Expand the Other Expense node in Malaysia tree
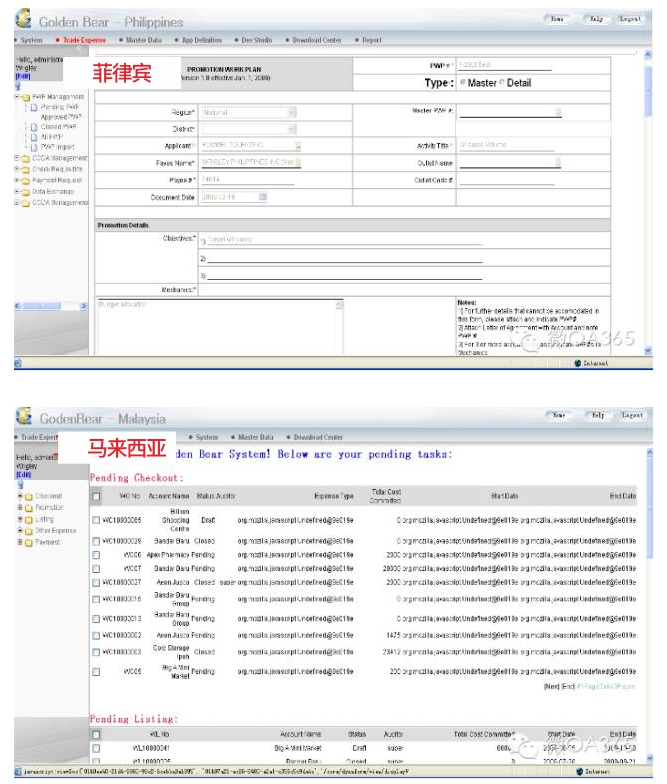 [20, 530]
